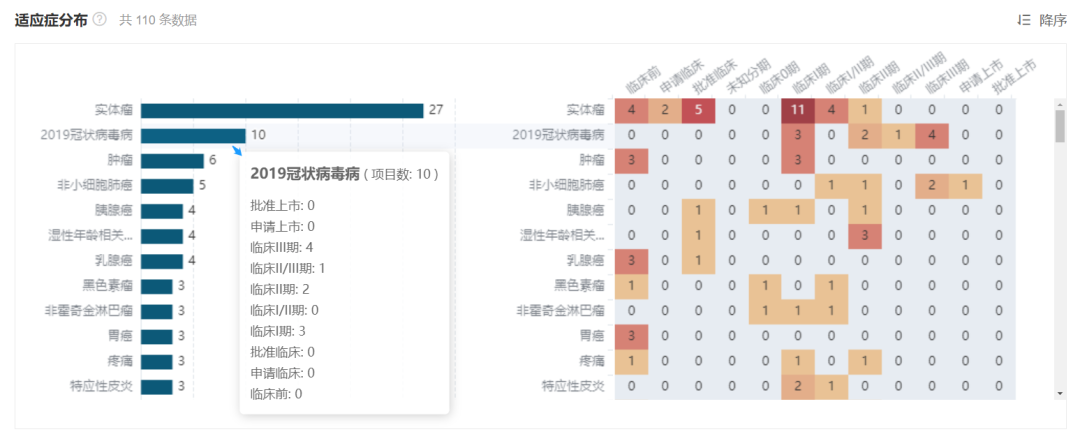Select the 实体瘤 bar showing 27
This screenshot has height=441, width=1080.
point(282,110)
